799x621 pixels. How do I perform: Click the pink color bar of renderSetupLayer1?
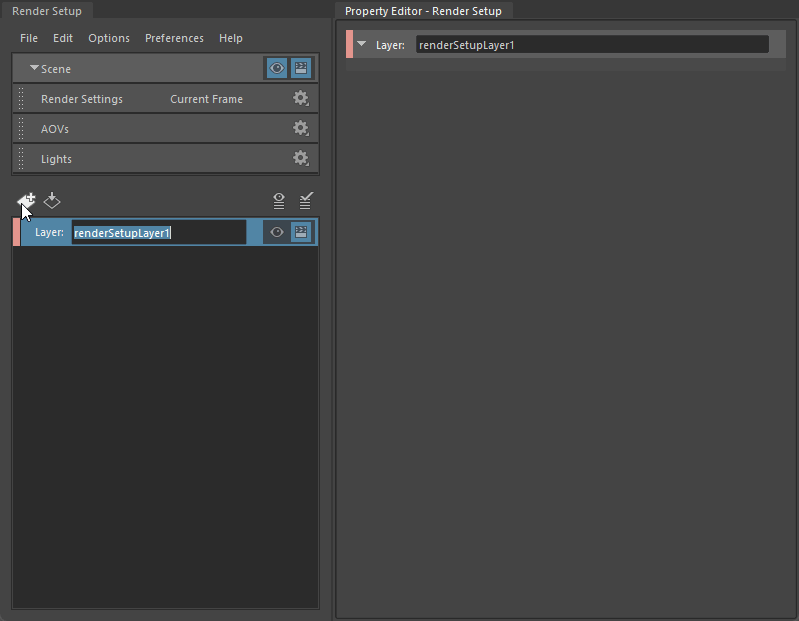[16, 233]
